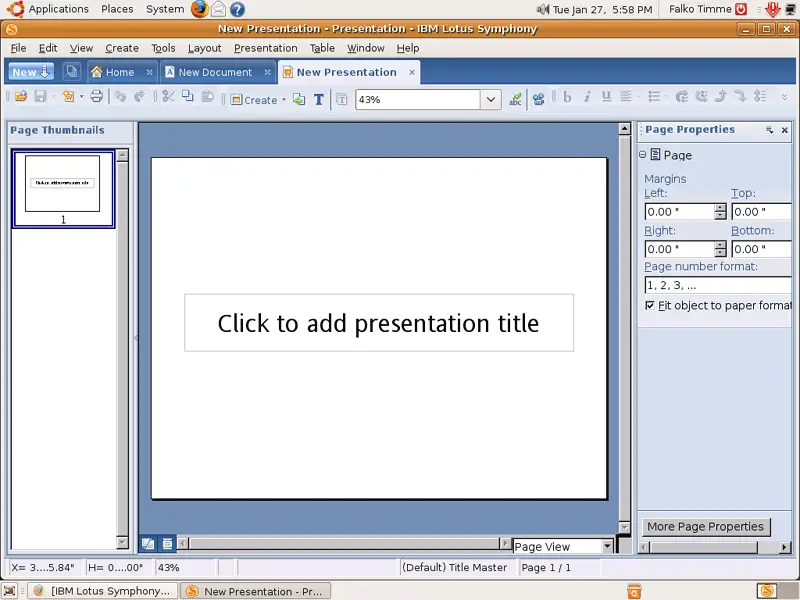Click IBM Lotus Symphony taskbar button
This screenshot has width=800, height=600.
[x=102, y=591]
